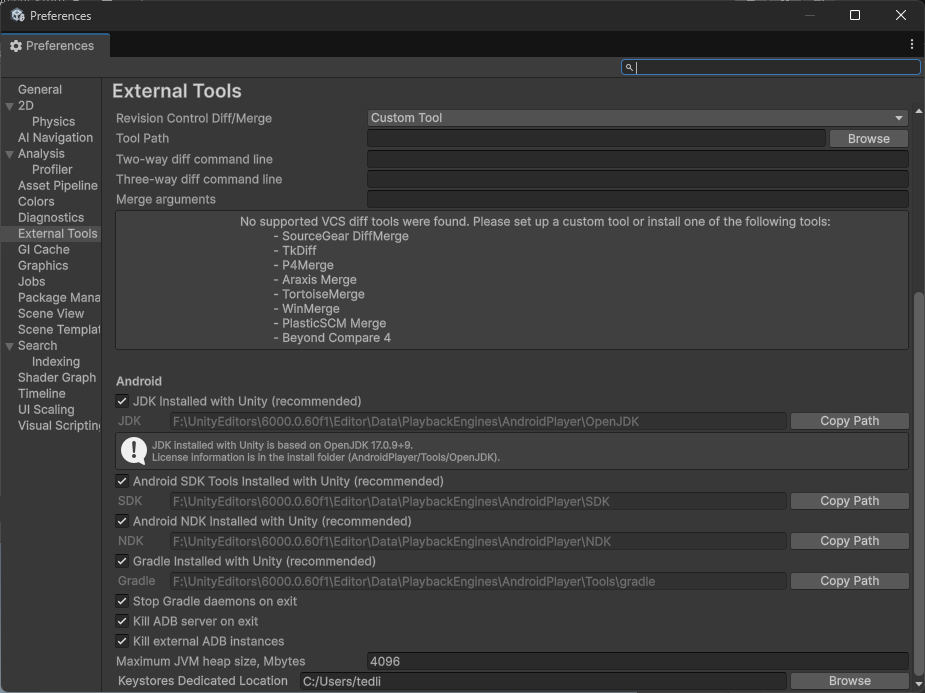This screenshot has width=925, height=693.
Task: Click Browse next to Tool Path
Action: tap(868, 138)
